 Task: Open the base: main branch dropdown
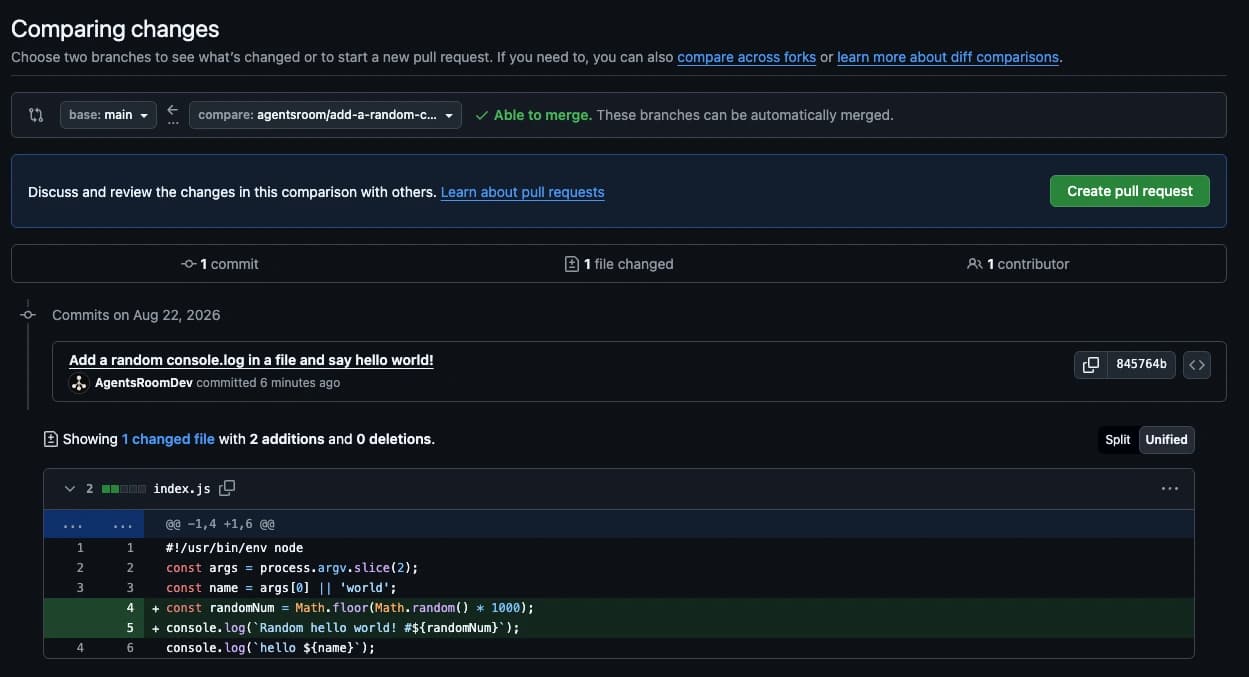tap(108, 115)
